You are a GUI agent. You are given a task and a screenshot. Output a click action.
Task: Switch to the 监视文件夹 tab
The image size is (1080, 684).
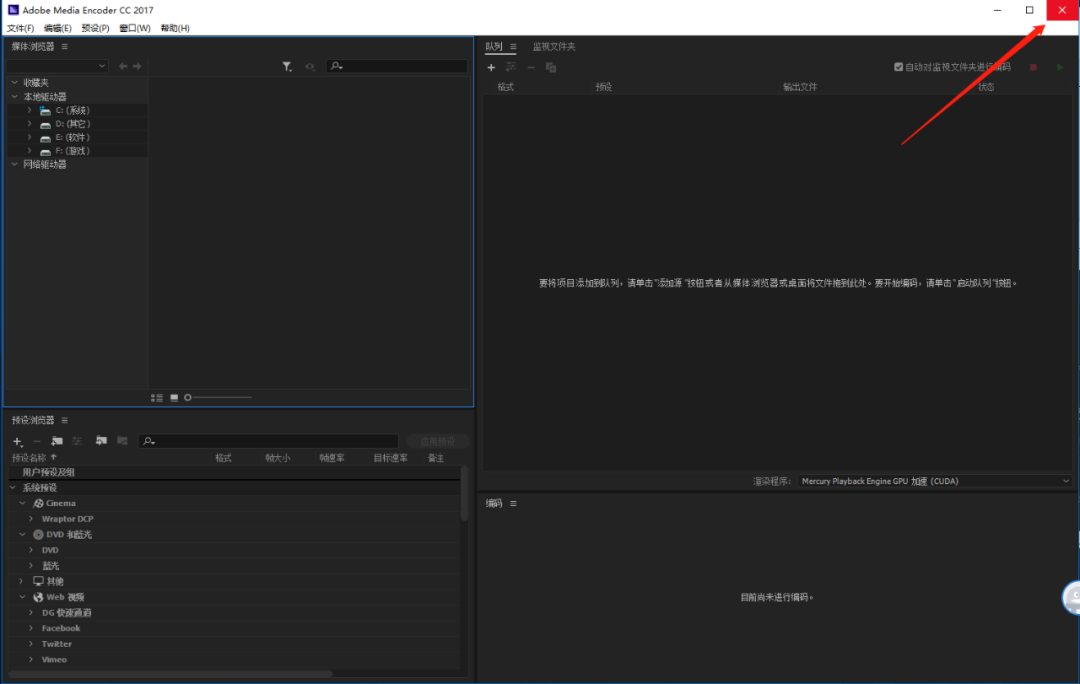pos(554,47)
